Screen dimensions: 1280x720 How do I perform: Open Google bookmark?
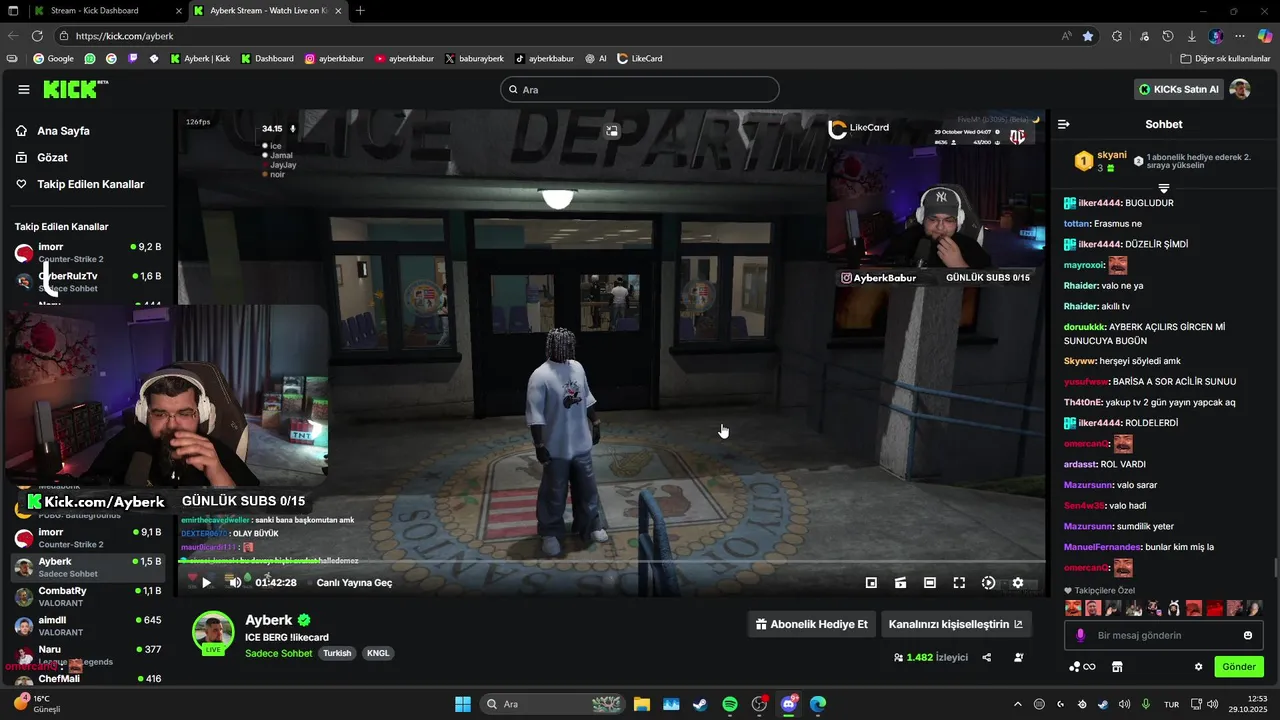point(53,59)
